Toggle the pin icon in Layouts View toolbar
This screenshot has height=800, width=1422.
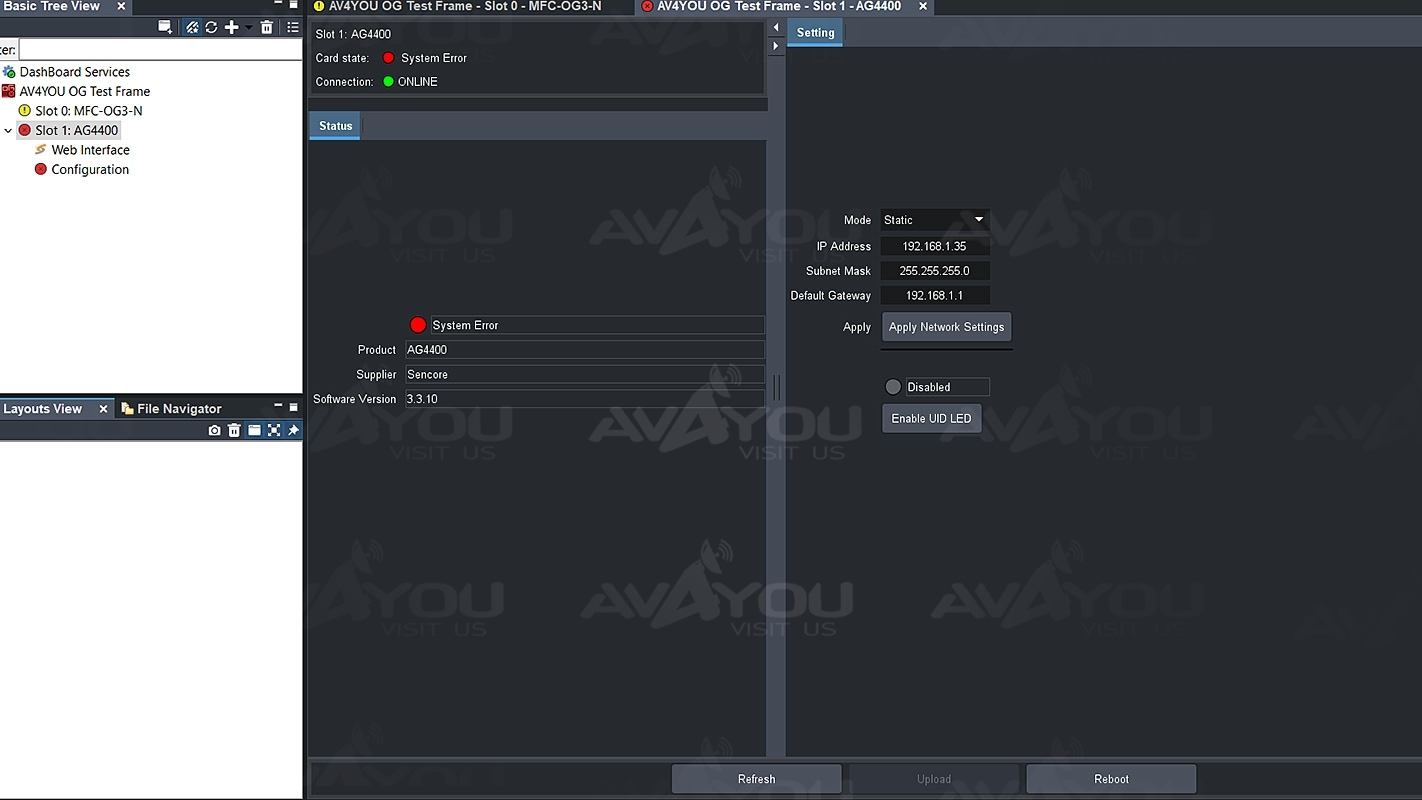293,430
